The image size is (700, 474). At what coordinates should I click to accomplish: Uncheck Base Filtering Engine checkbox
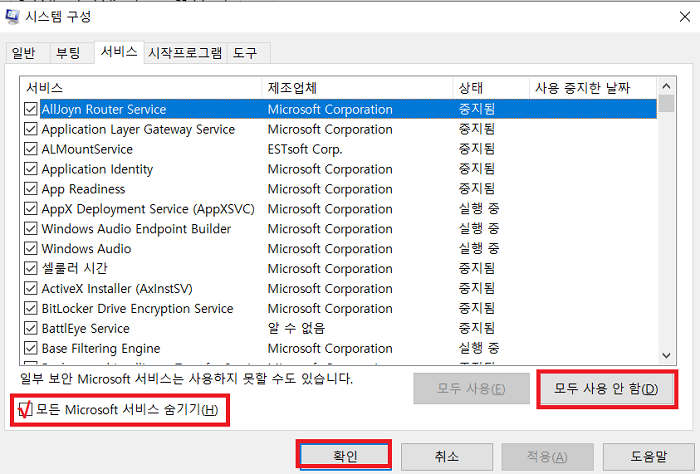click(x=31, y=348)
